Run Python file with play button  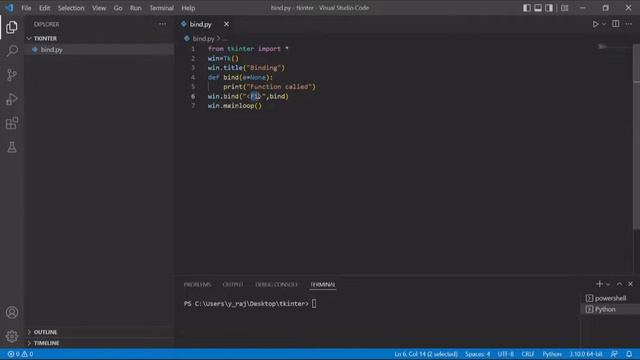596,24
